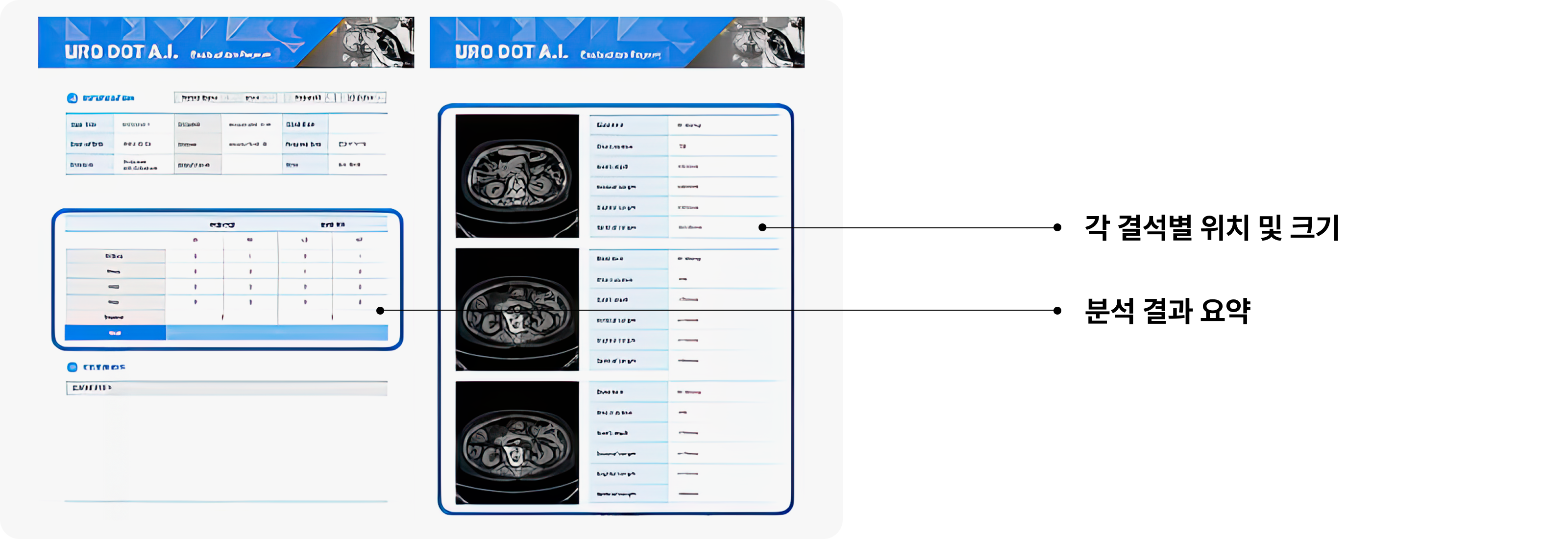Click the first field in the top header strip

point(199,98)
